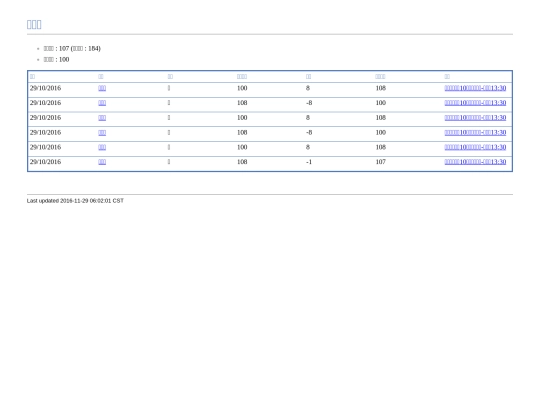Click the header above the name links column
Screen dimensions: 540x405
(x=101, y=76)
